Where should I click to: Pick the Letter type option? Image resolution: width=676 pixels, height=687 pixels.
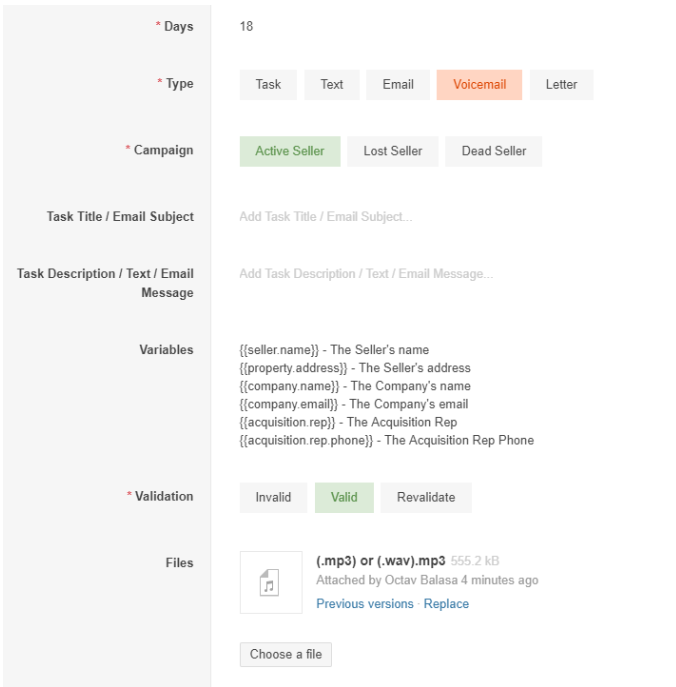click(561, 85)
